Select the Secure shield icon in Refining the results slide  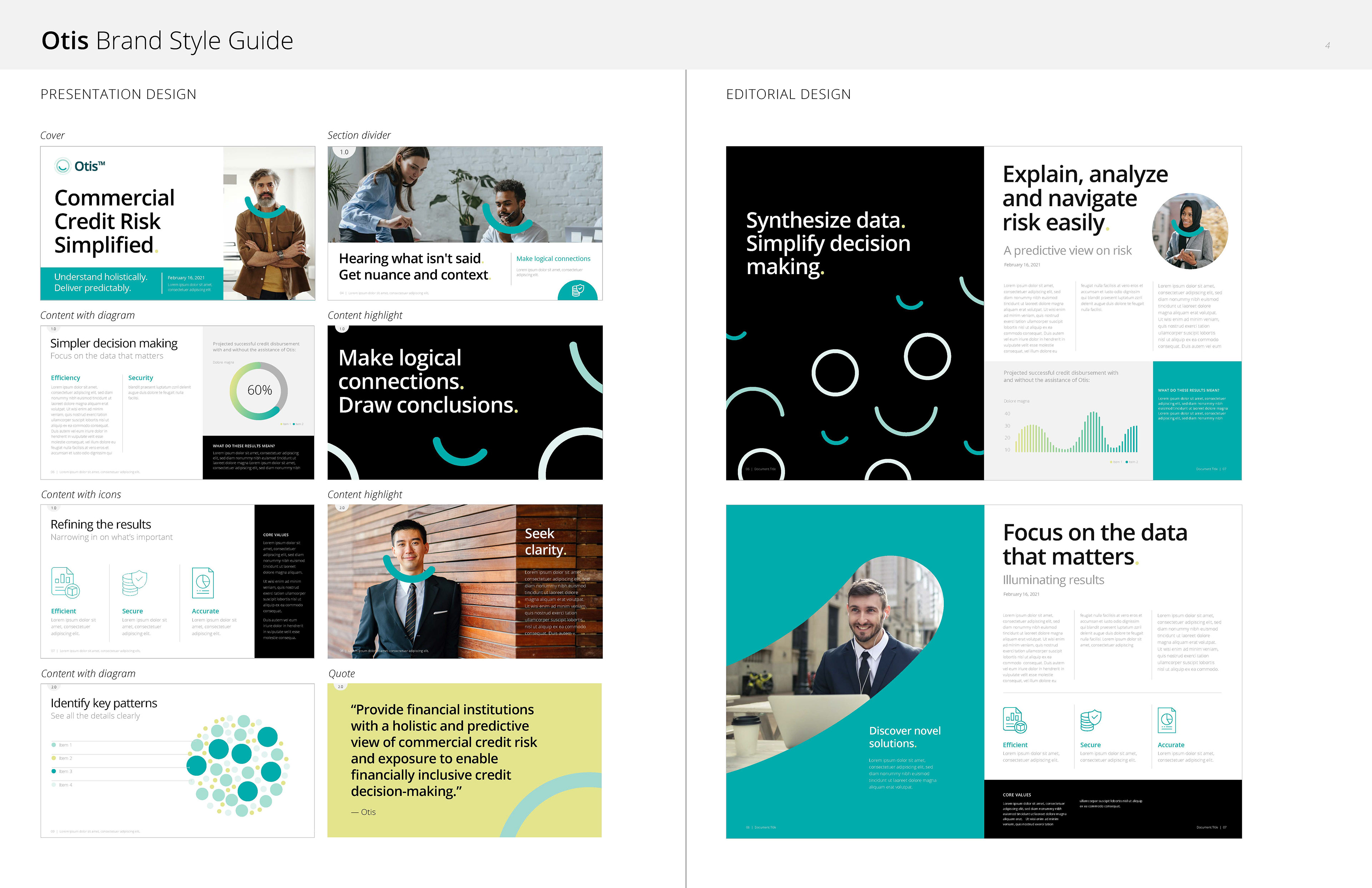(134, 582)
